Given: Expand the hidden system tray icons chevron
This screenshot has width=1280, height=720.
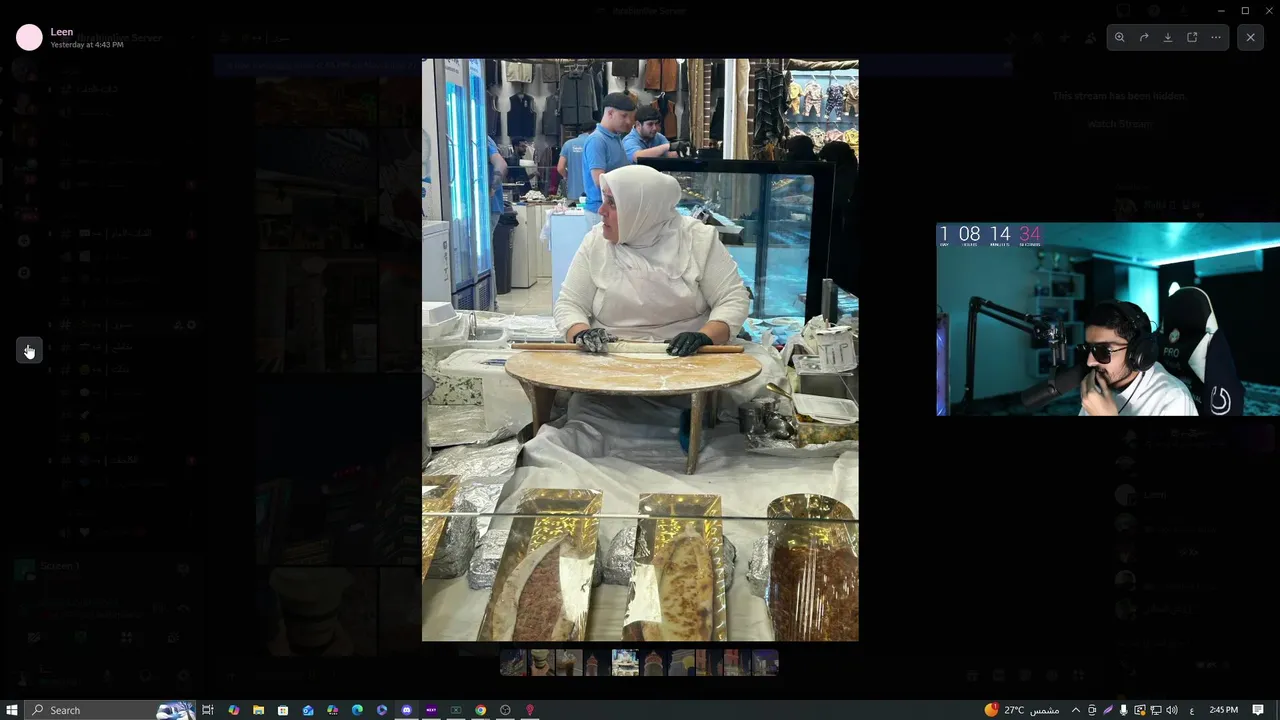Looking at the screenshot, I should pos(1076,710).
